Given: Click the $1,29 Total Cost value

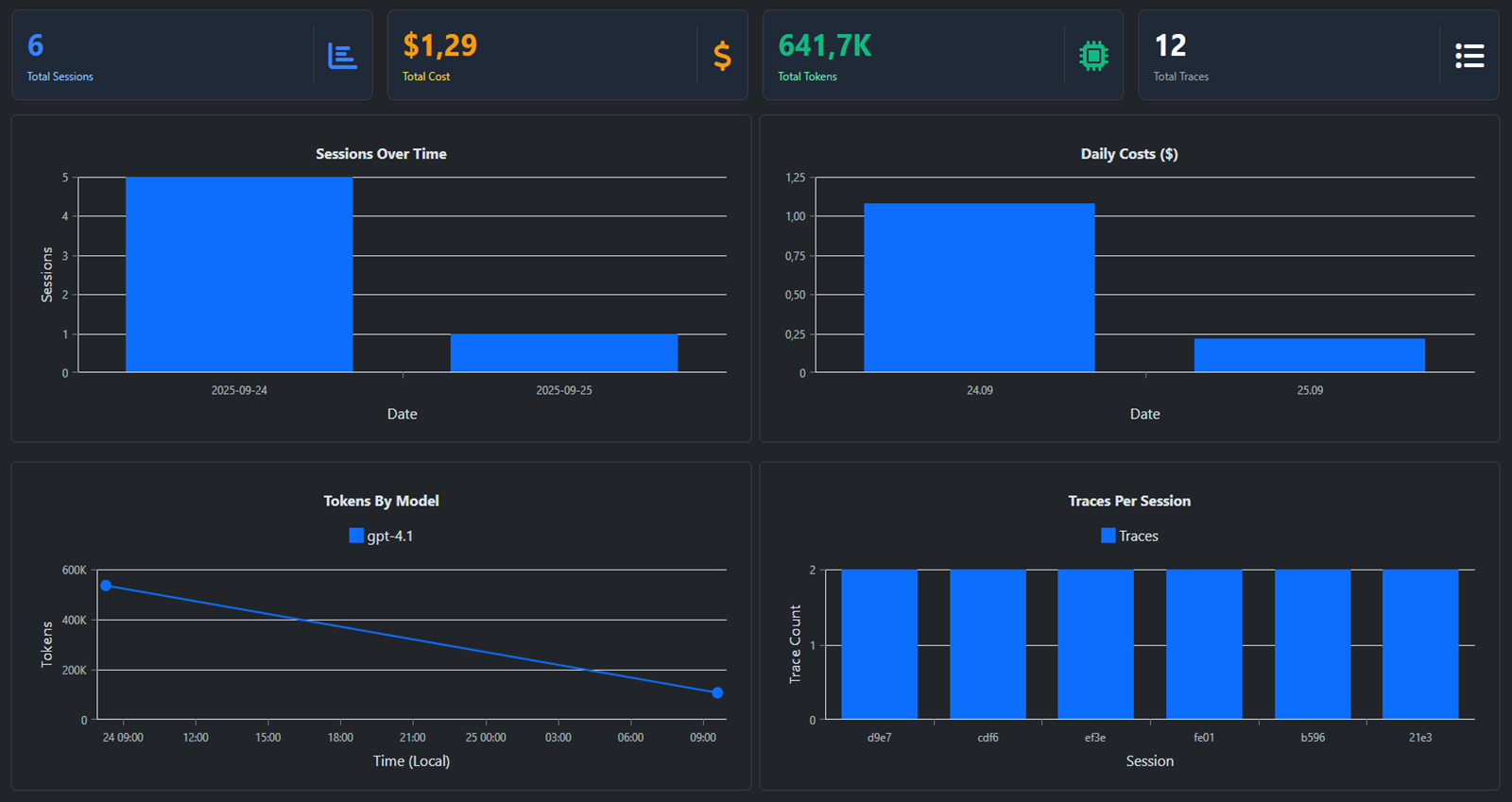Looking at the screenshot, I should (x=439, y=45).
